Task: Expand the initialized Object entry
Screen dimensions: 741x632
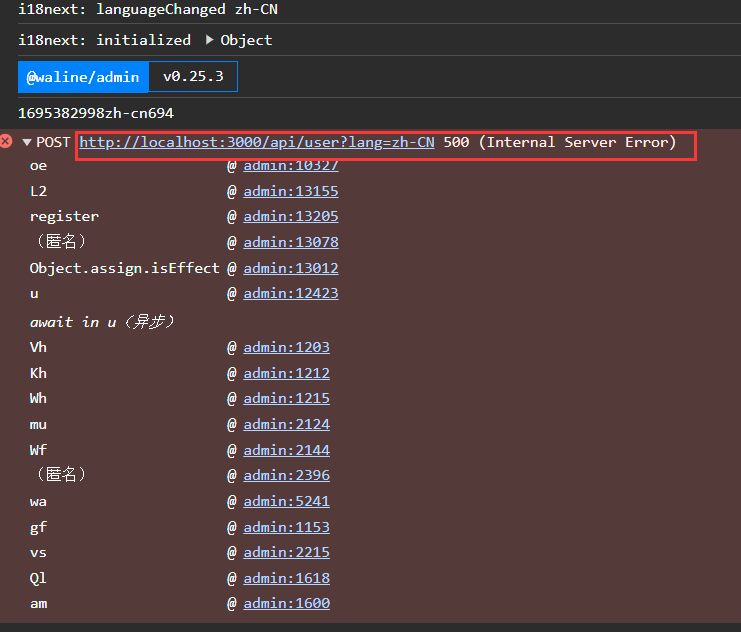Action: (210, 40)
